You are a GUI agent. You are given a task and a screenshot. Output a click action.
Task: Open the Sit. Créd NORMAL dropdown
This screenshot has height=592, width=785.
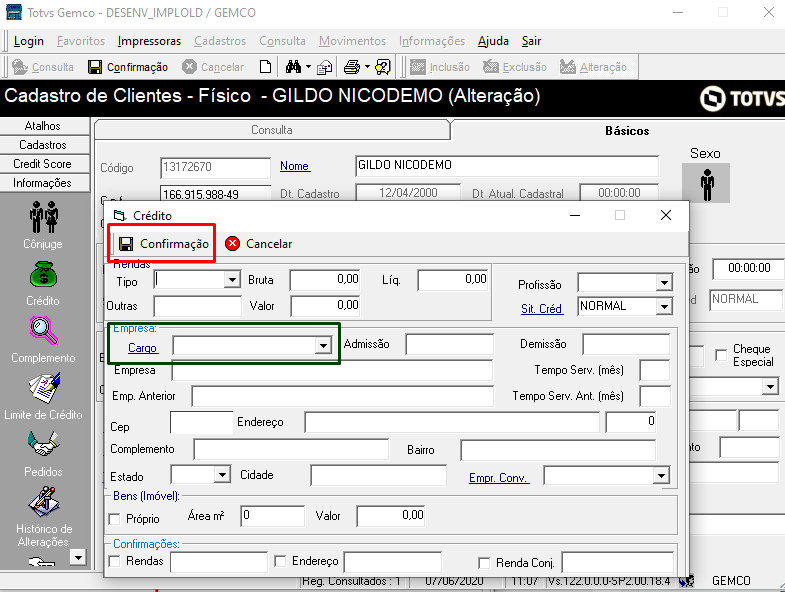[x=664, y=306]
